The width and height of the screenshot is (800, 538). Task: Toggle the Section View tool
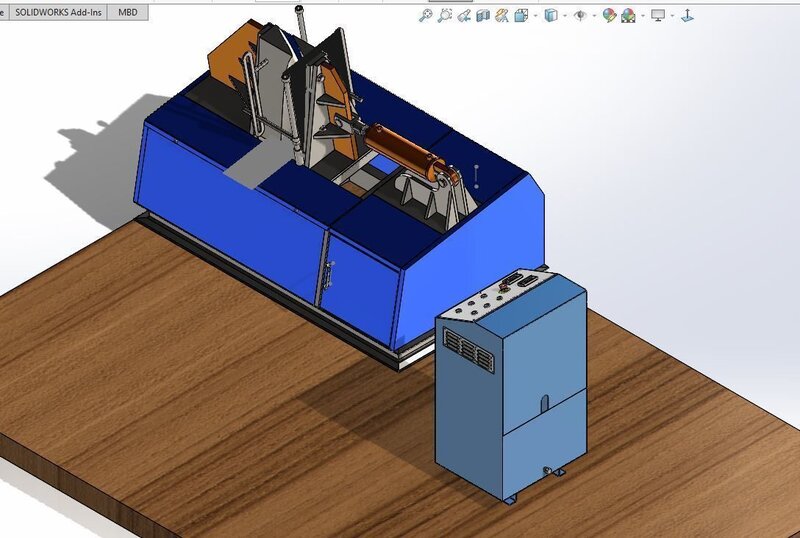click(x=483, y=15)
